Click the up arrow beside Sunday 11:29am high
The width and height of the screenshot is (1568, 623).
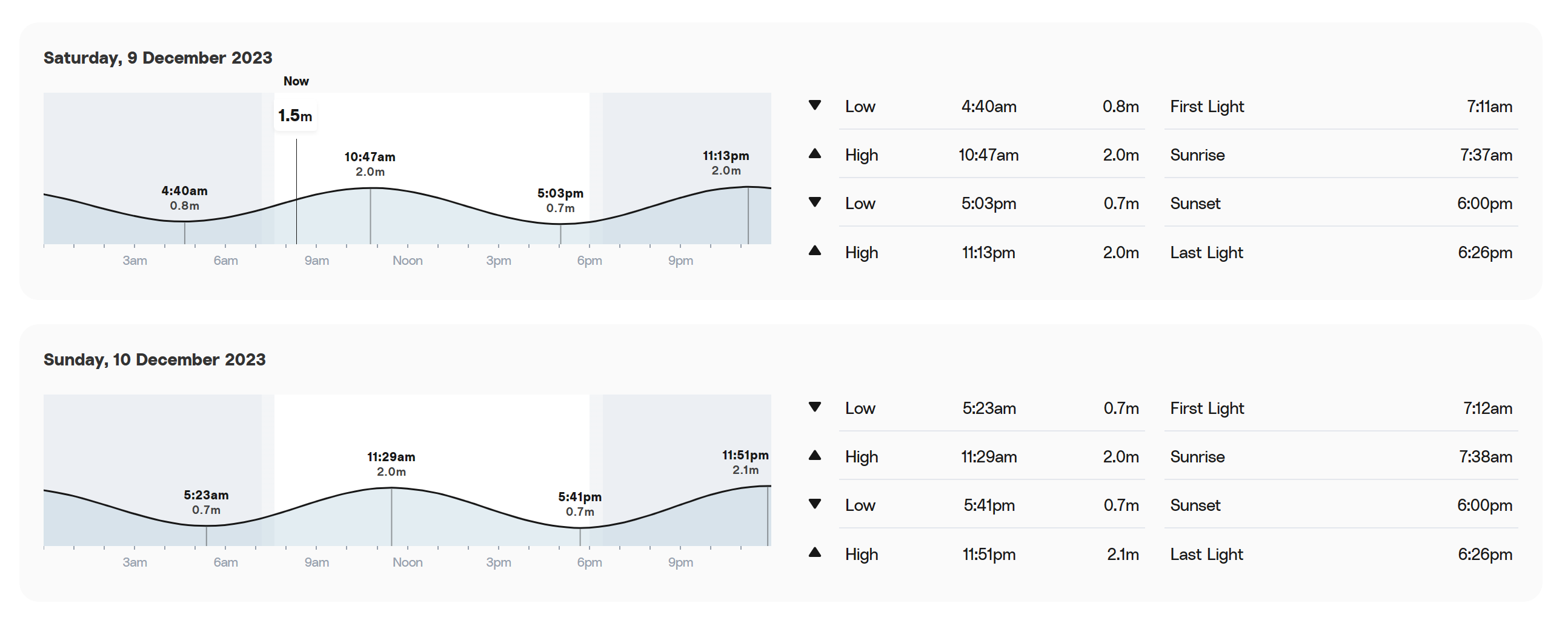coord(814,456)
